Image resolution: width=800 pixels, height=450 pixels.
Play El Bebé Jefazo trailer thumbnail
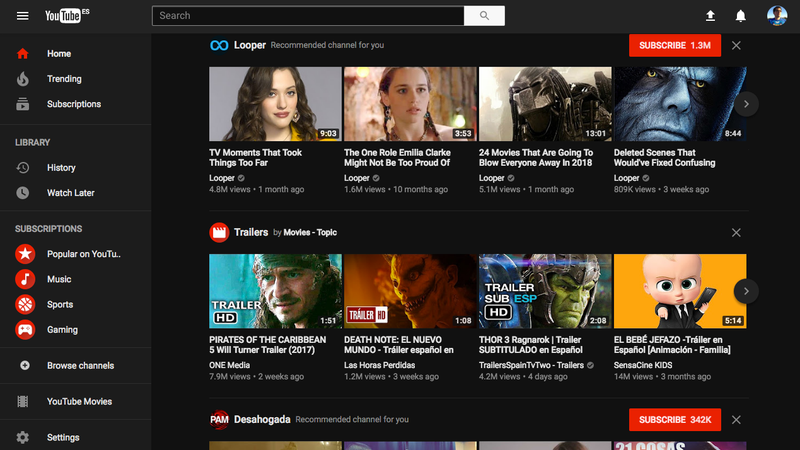[680, 291]
